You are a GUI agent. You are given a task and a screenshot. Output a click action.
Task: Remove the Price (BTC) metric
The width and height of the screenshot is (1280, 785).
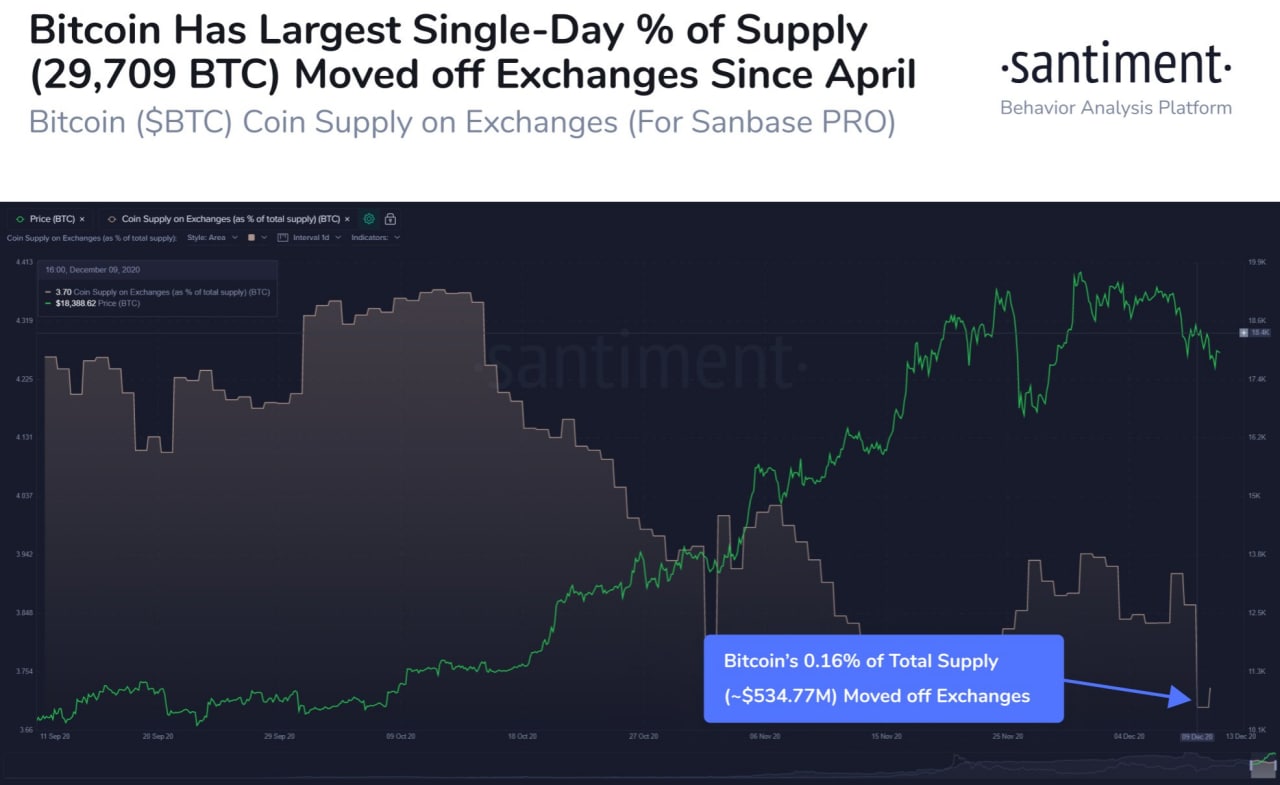(x=82, y=218)
